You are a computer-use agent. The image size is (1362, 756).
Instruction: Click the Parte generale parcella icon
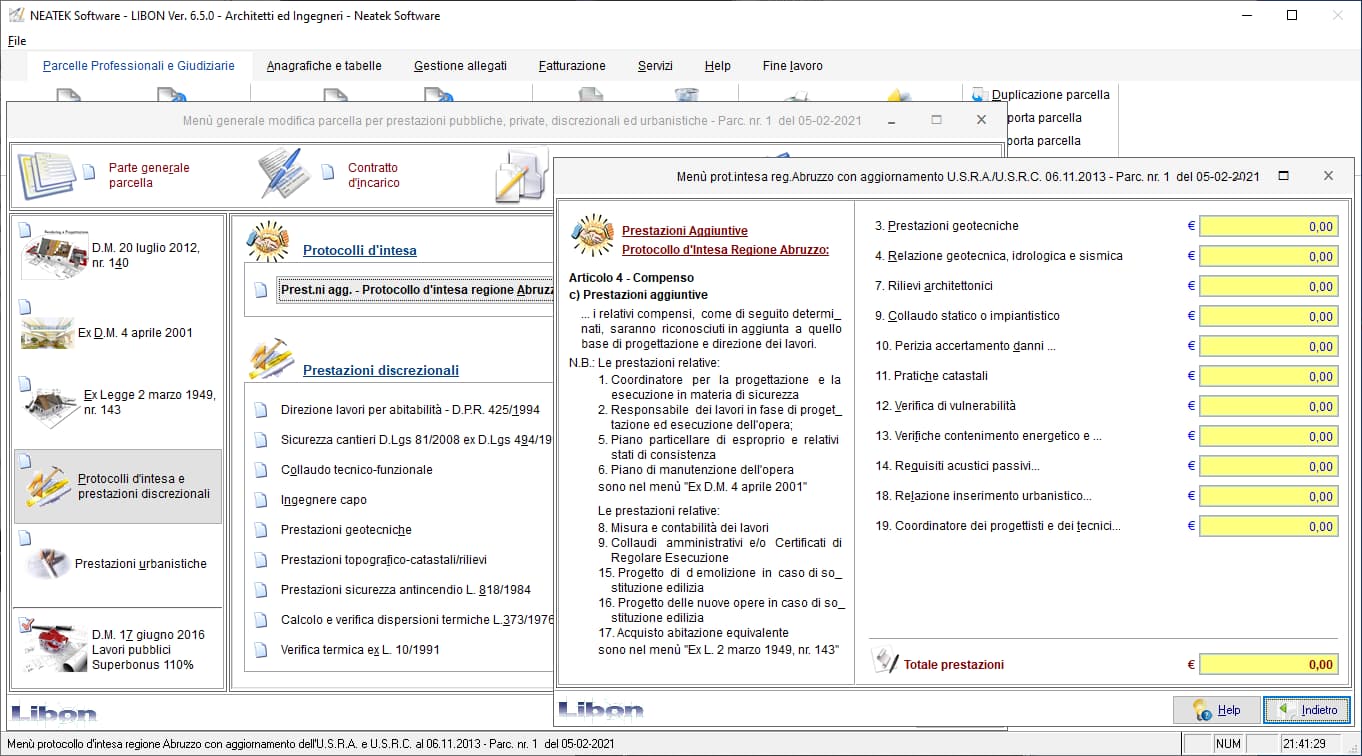46,175
